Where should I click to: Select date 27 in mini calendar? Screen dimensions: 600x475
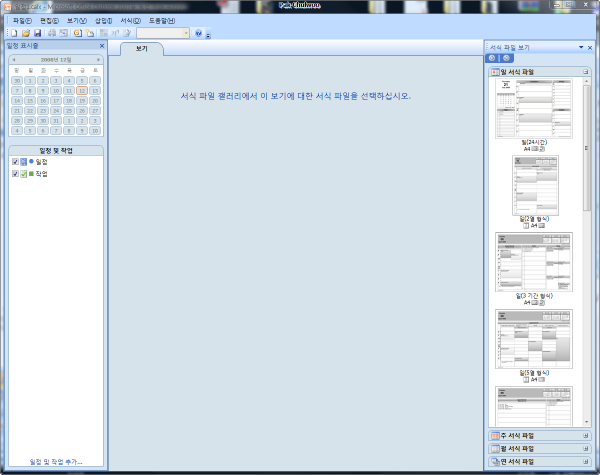click(x=95, y=111)
